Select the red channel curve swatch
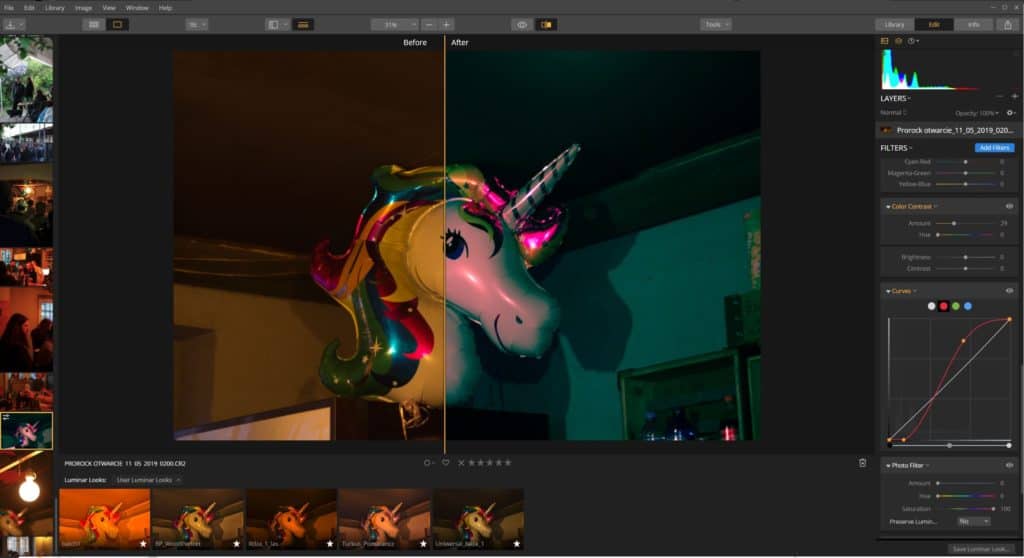 point(943,306)
